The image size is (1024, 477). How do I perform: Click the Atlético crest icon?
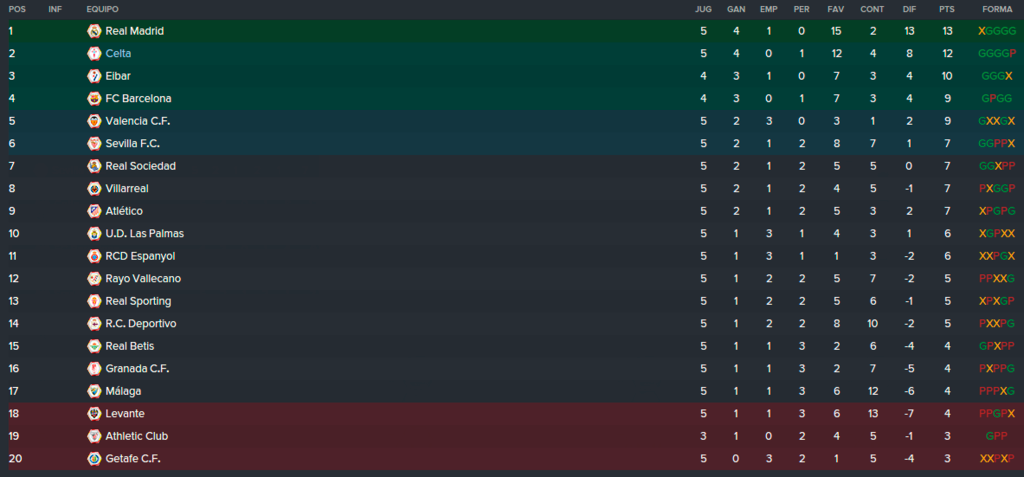94,211
